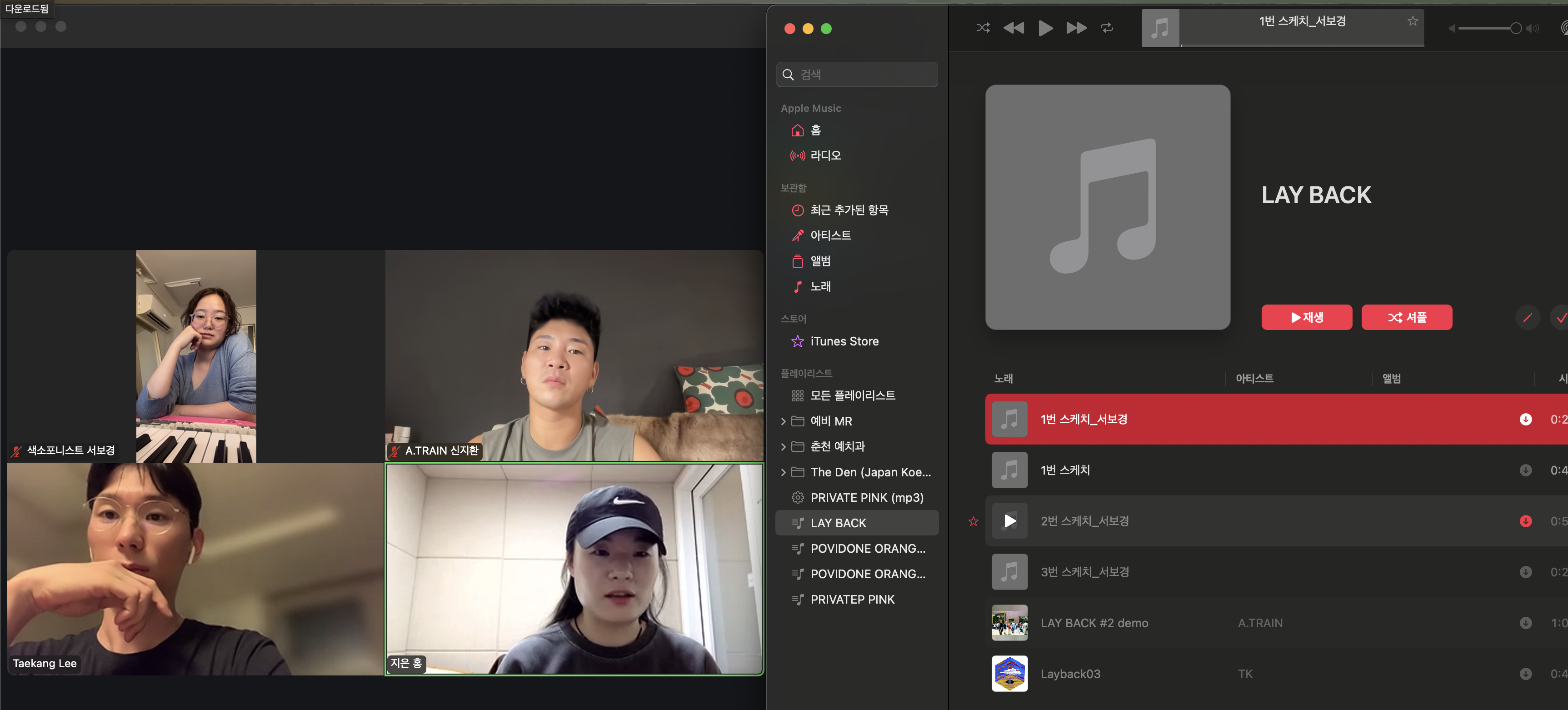Download the 1번 스케치 track icon
Image resolution: width=1568 pixels, height=710 pixels.
coord(1525,470)
